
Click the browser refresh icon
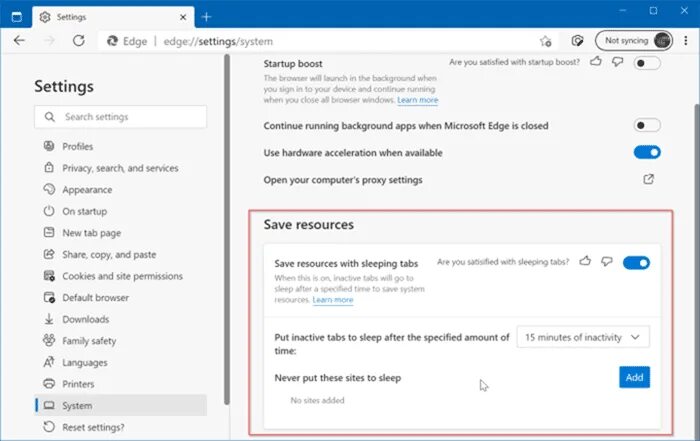coord(77,41)
